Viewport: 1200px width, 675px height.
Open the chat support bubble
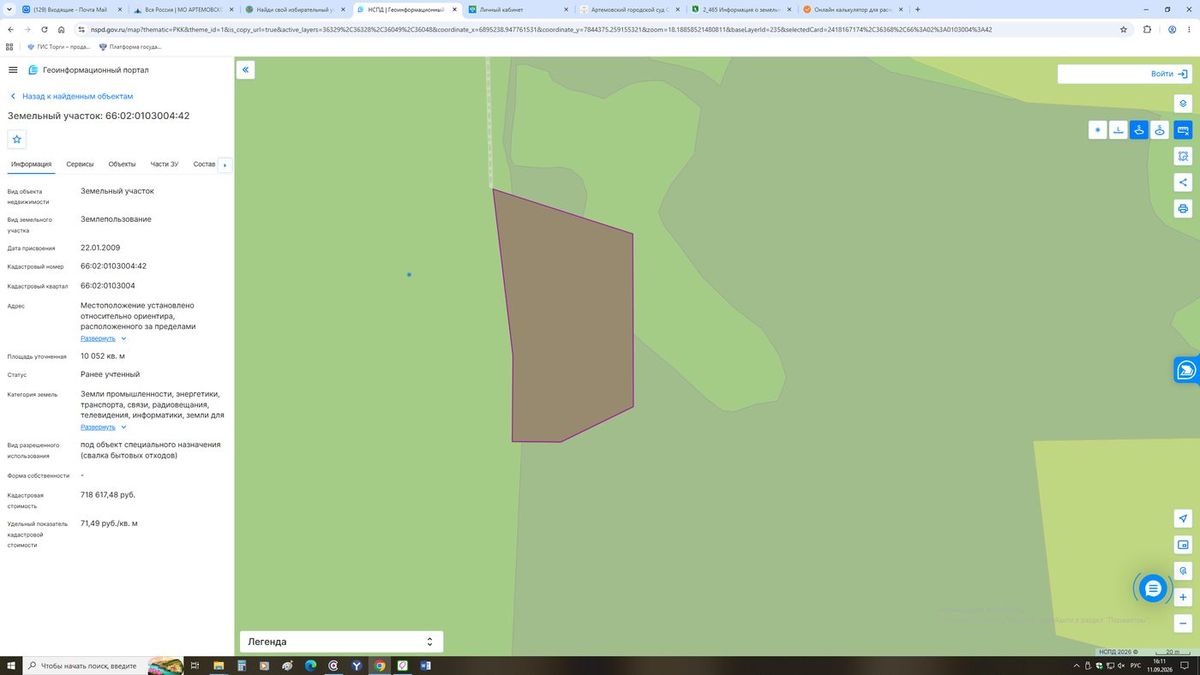click(x=1153, y=589)
